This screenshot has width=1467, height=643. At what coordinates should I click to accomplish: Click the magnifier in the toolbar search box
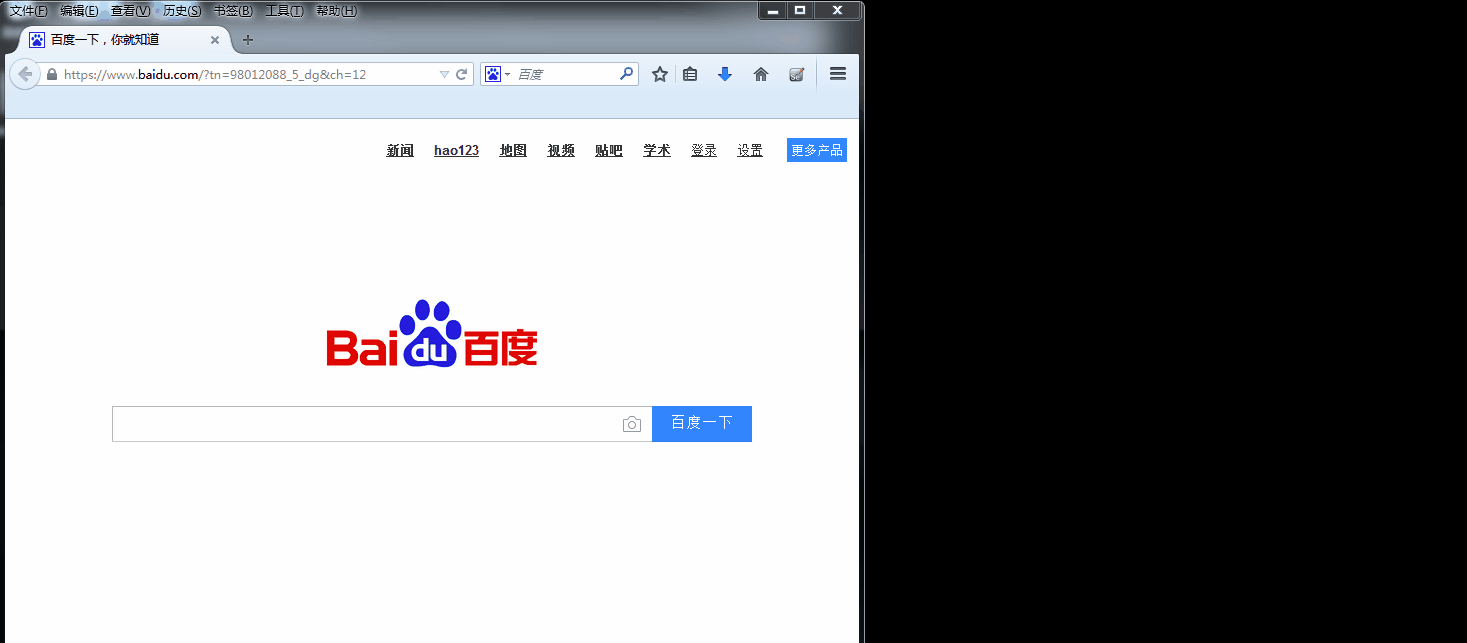coord(627,74)
